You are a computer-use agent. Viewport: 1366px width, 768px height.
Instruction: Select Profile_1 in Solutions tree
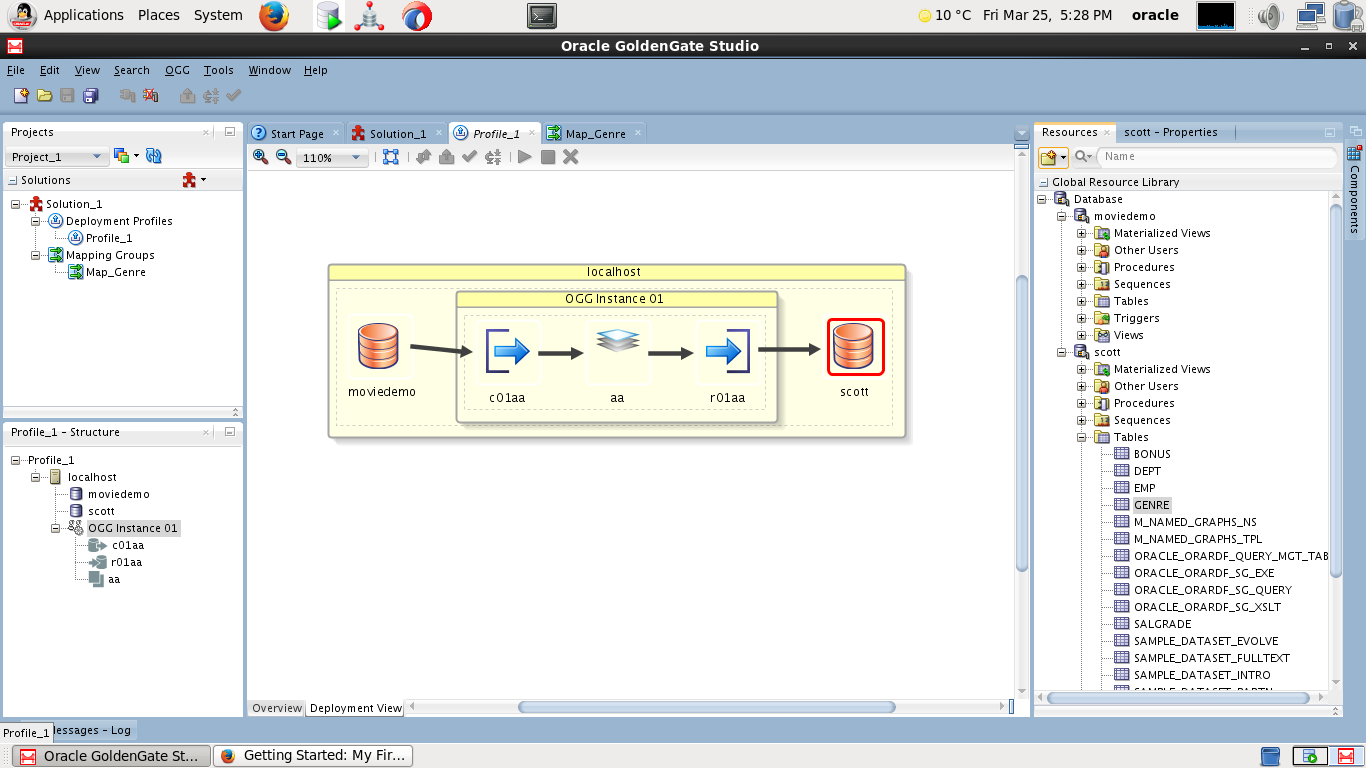tap(109, 238)
